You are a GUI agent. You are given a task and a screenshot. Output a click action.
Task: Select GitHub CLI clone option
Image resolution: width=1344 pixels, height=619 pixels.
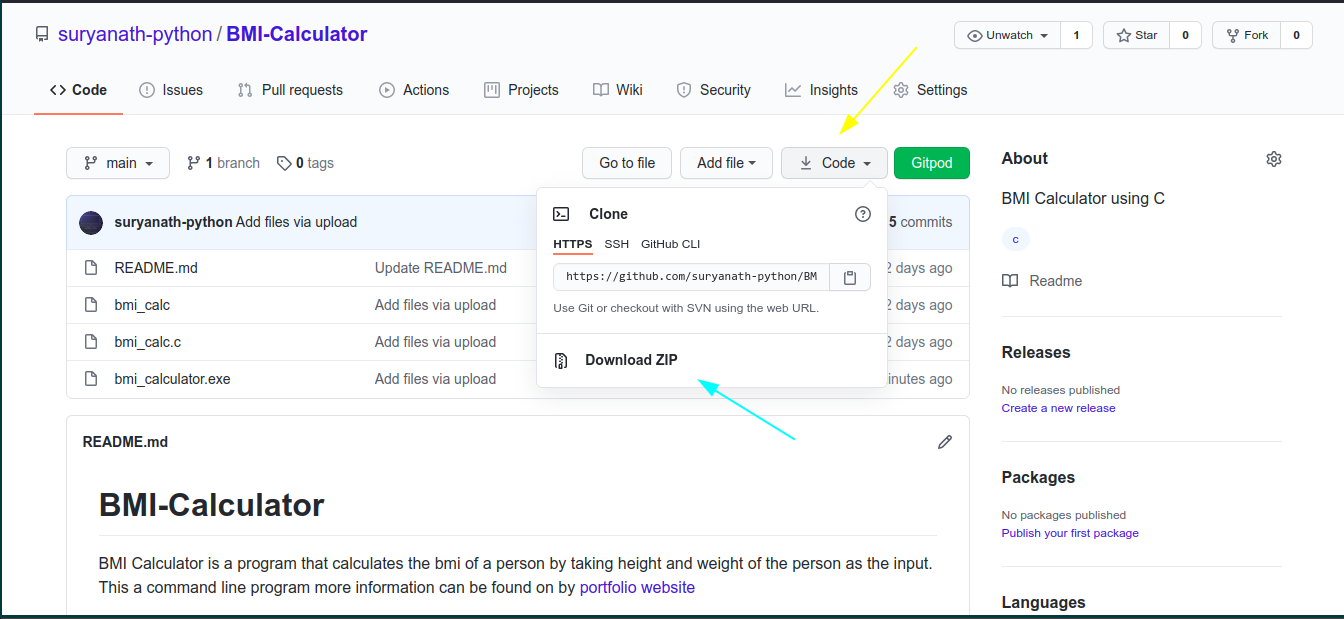(x=670, y=244)
